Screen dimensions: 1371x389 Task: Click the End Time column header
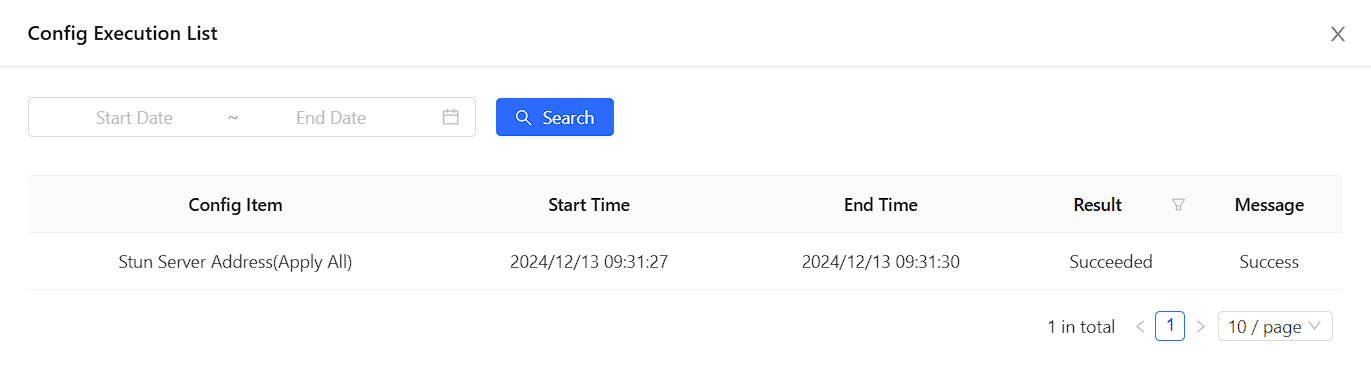click(x=881, y=205)
